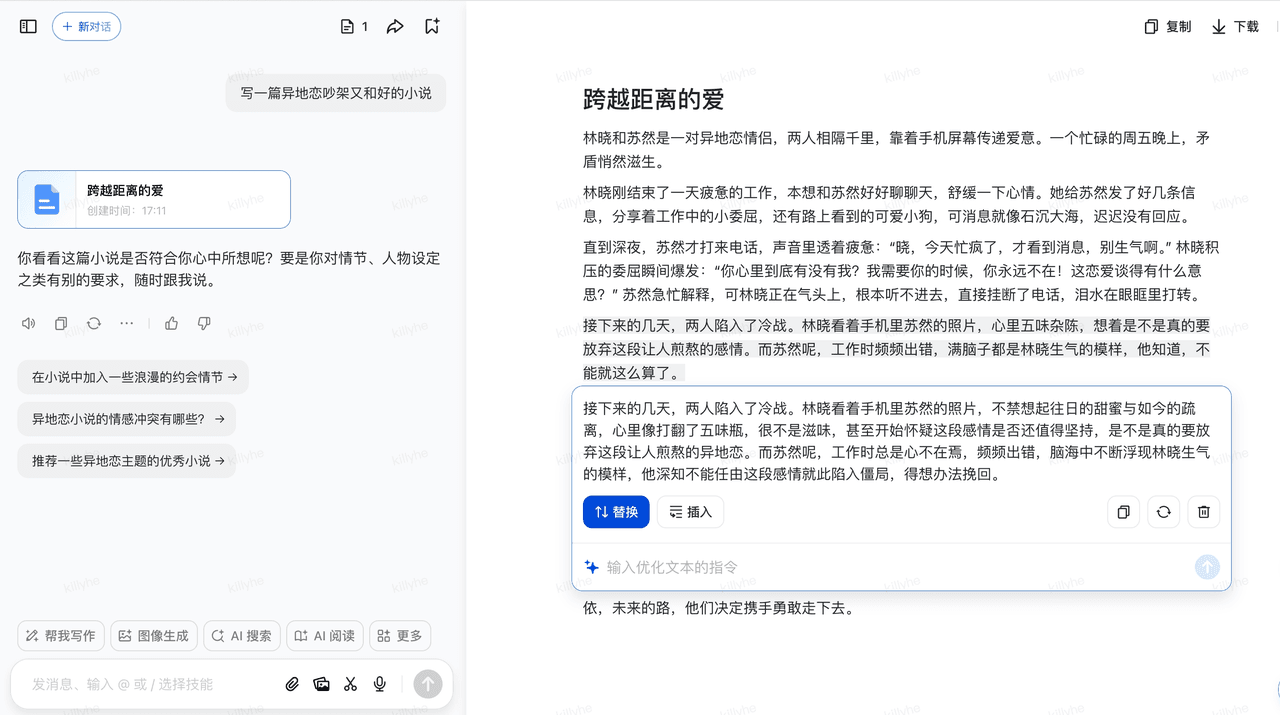
Task: Click 替换 to replace selected text
Action: coord(616,512)
